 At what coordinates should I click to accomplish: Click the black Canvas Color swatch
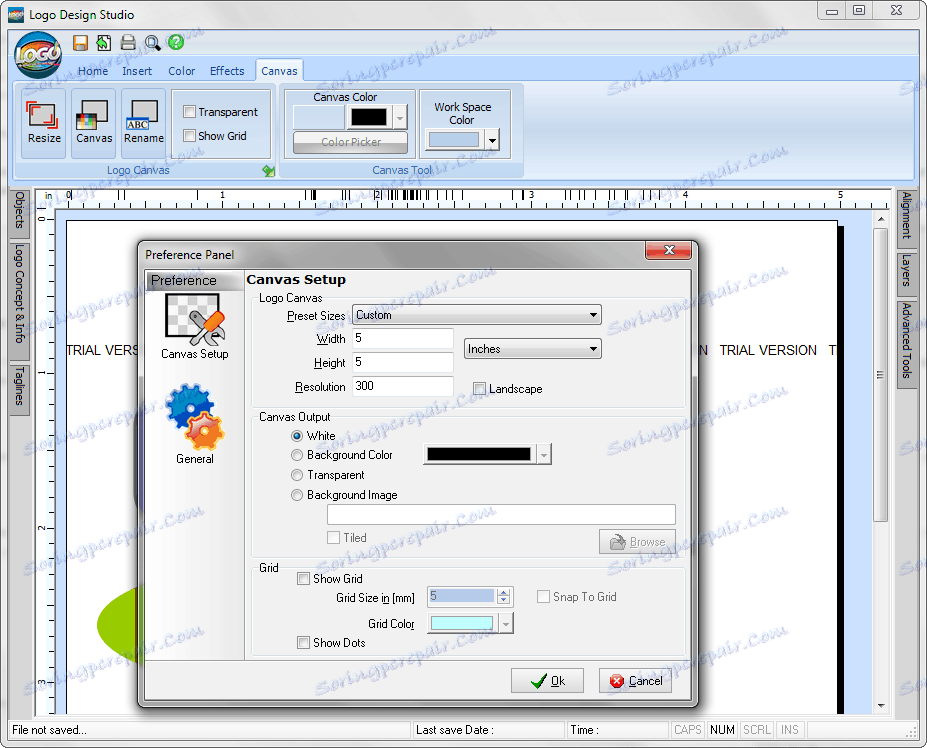(369, 117)
